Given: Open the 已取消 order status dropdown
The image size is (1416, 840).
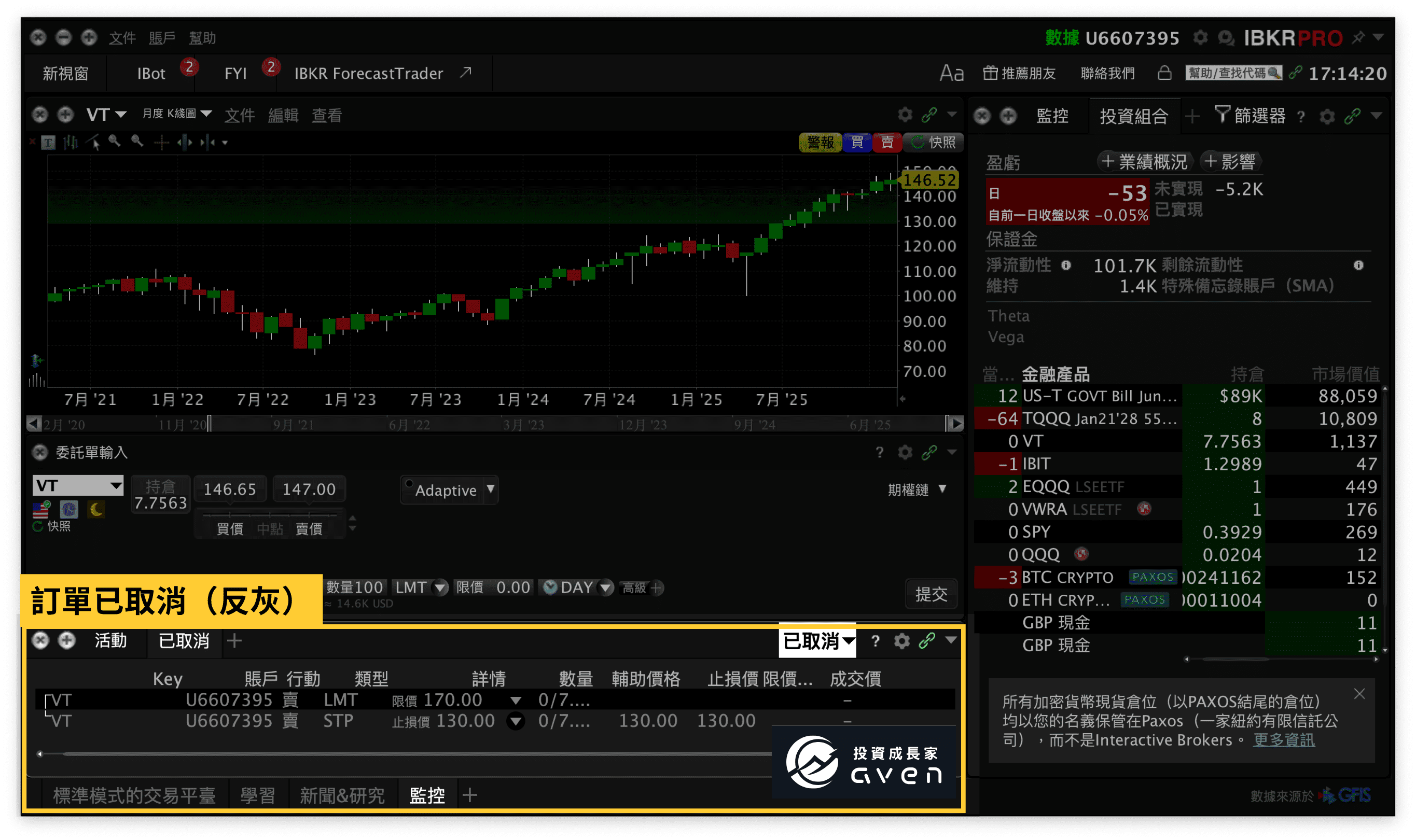Looking at the screenshot, I should pos(817,642).
